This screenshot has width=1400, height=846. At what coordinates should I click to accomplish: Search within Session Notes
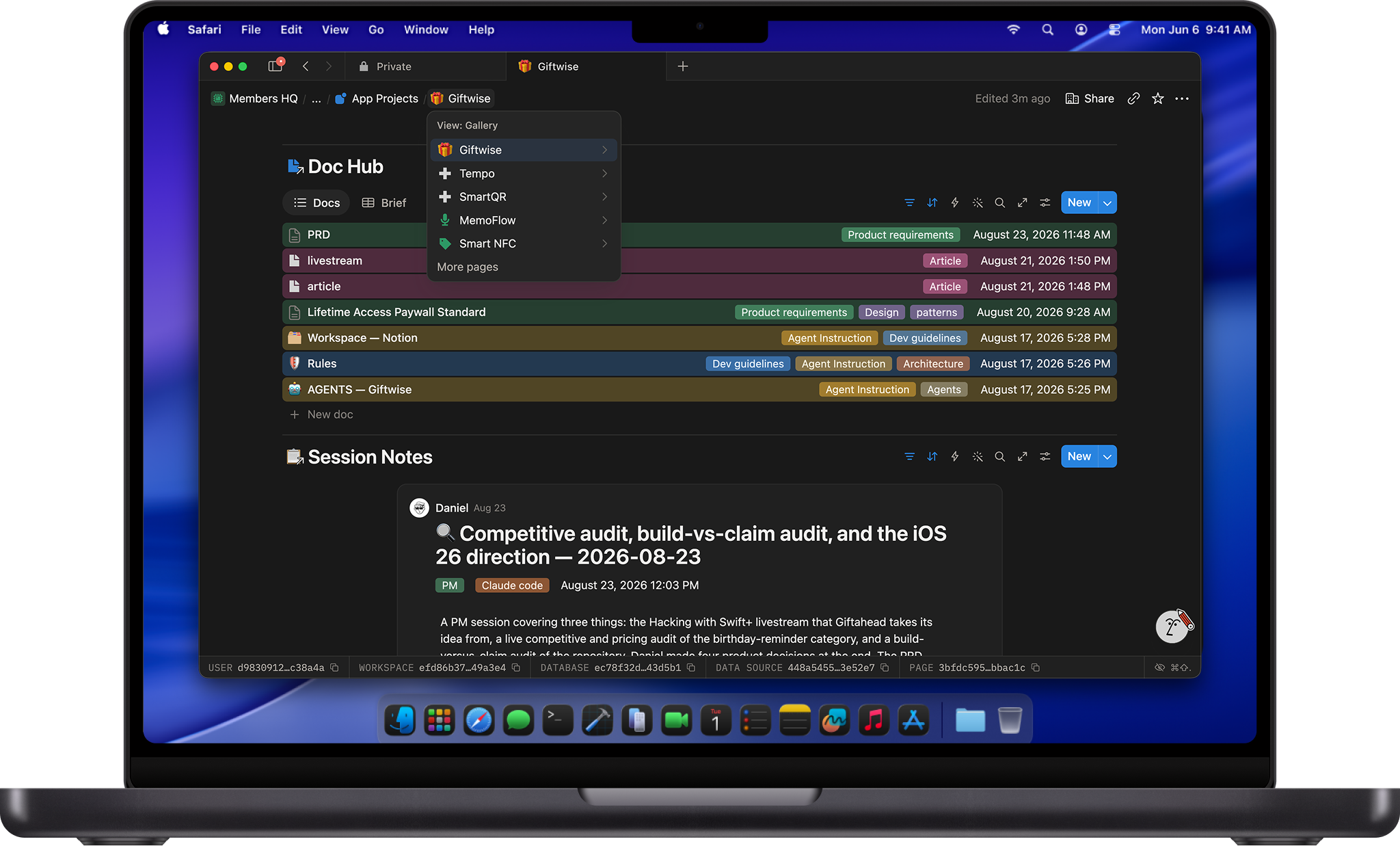pyautogui.click(x=999, y=456)
